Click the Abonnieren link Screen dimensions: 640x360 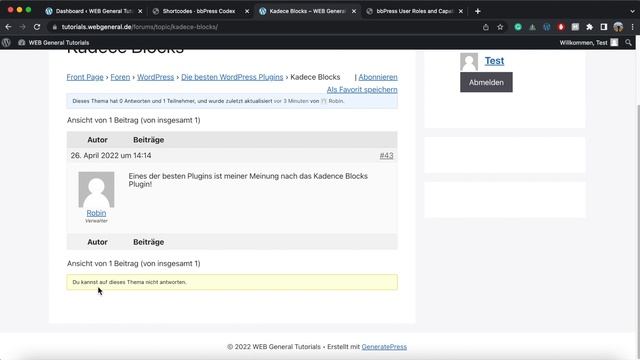pyautogui.click(x=378, y=77)
